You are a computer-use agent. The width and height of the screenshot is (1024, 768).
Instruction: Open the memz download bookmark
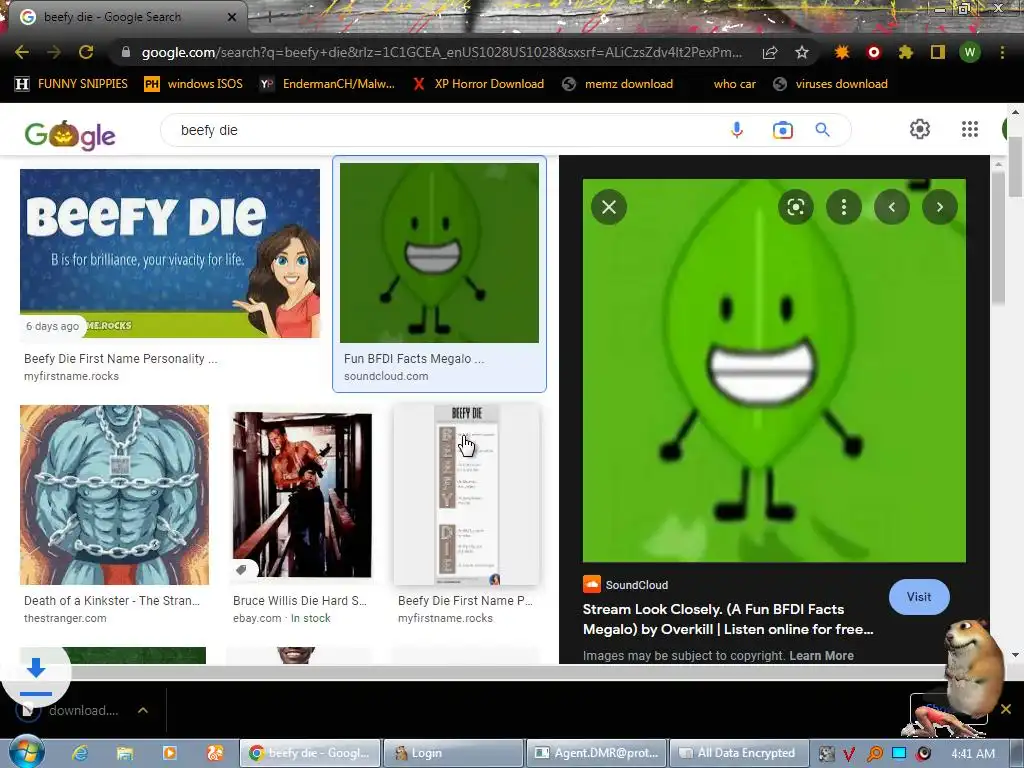[x=618, y=84]
